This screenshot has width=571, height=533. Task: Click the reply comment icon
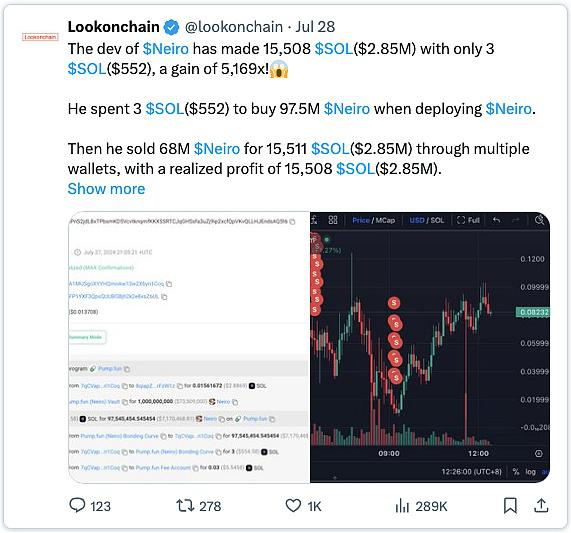[x=77, y=505]
